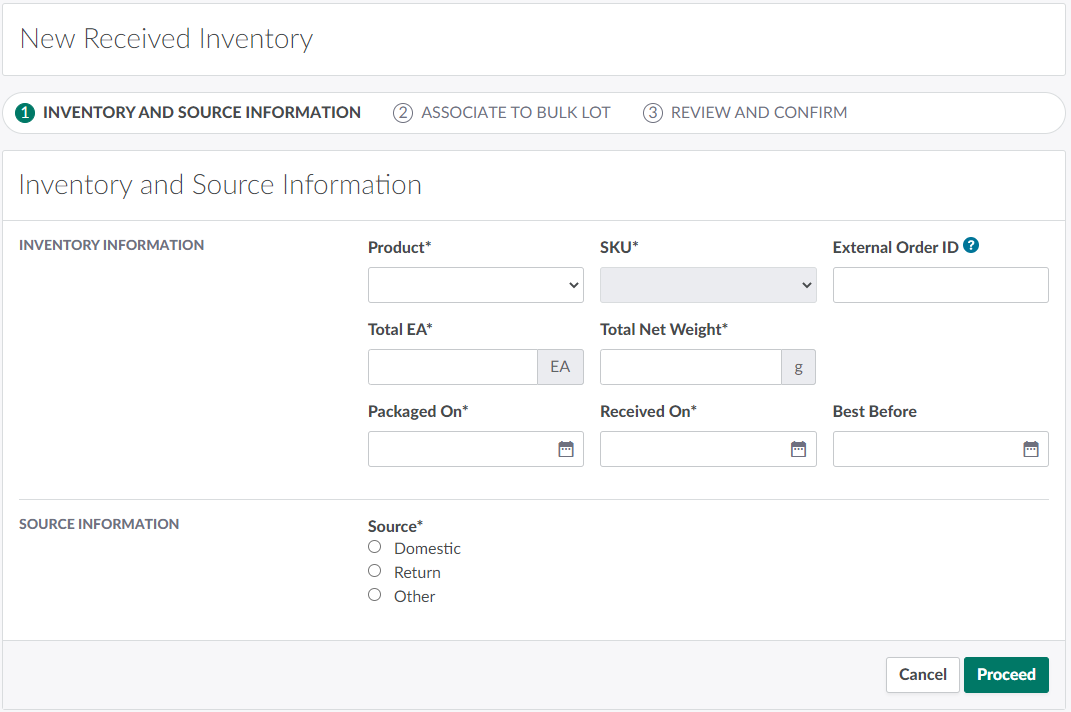The image size is (1071, 712).
Task: Click into the Total Net Weight field
Action: tap(690, 367)
